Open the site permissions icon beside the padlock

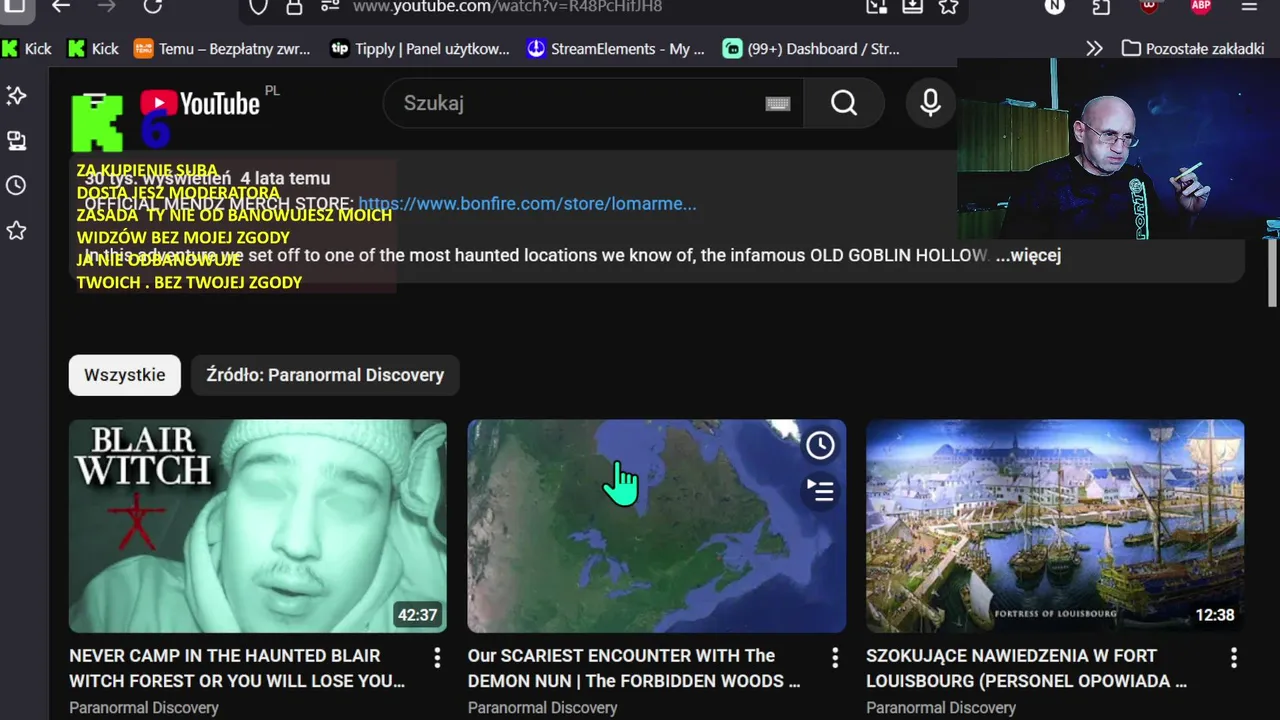click(x=330, y=6)
